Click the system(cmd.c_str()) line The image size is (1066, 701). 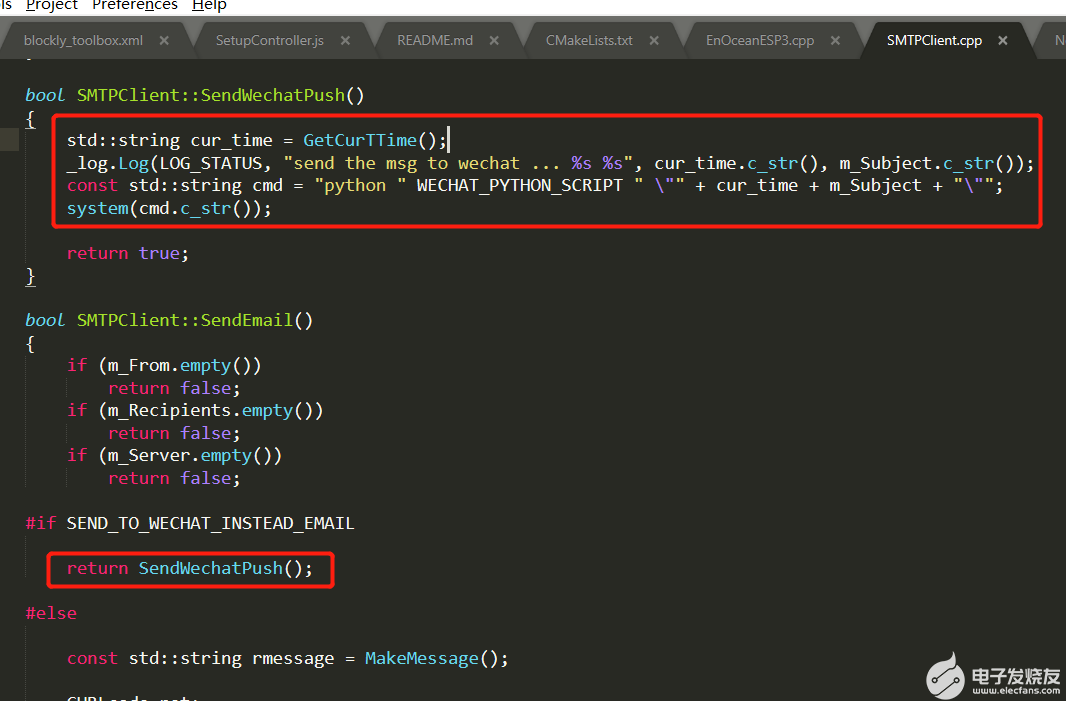(169, 208)
